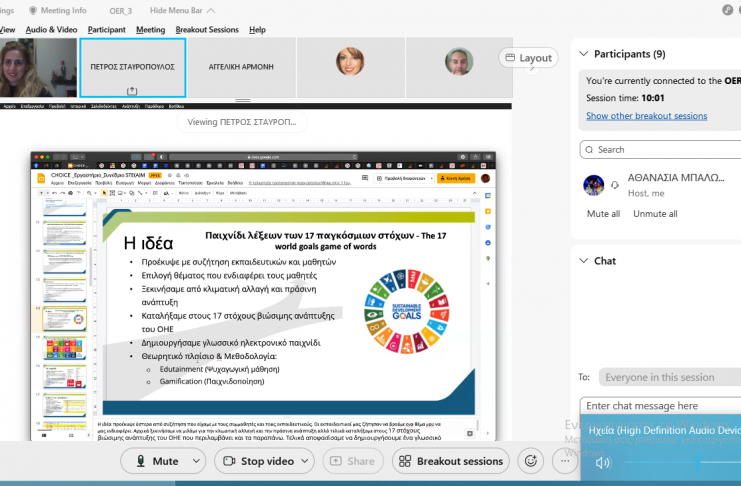
Task: Click Hide Menu Bar toggle
Action: (184, 10)
